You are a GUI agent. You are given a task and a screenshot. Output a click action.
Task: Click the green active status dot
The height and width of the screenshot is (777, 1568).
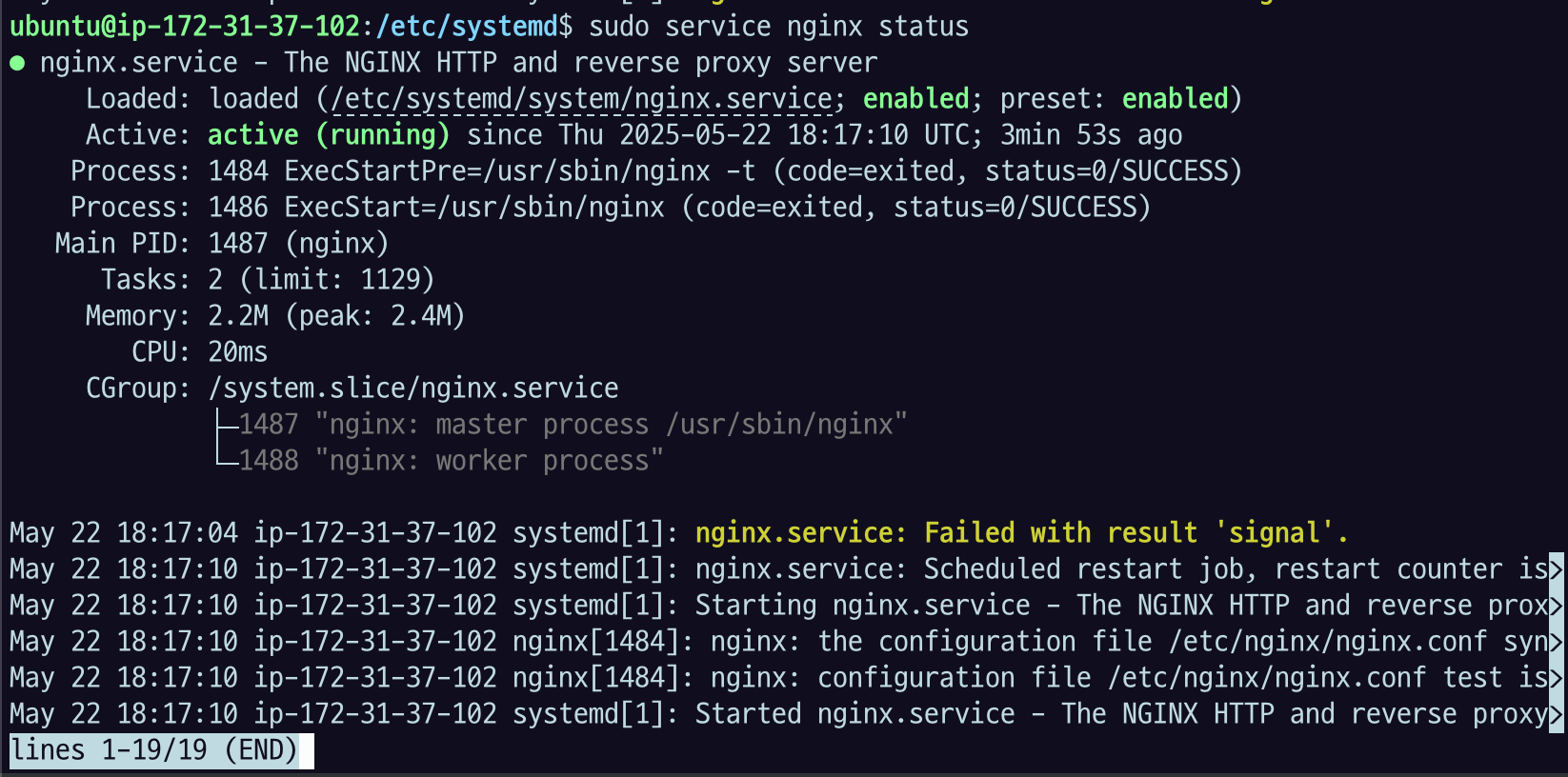17,64
